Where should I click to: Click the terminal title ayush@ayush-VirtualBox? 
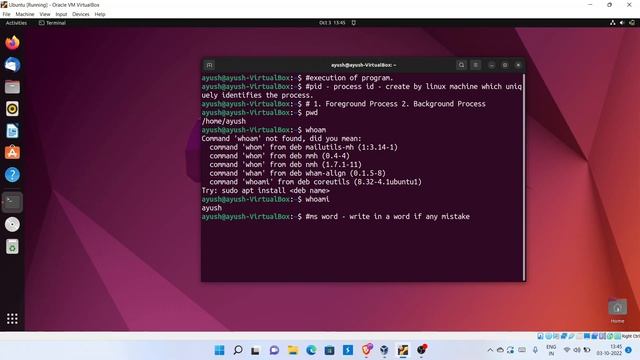click(363, 65)
